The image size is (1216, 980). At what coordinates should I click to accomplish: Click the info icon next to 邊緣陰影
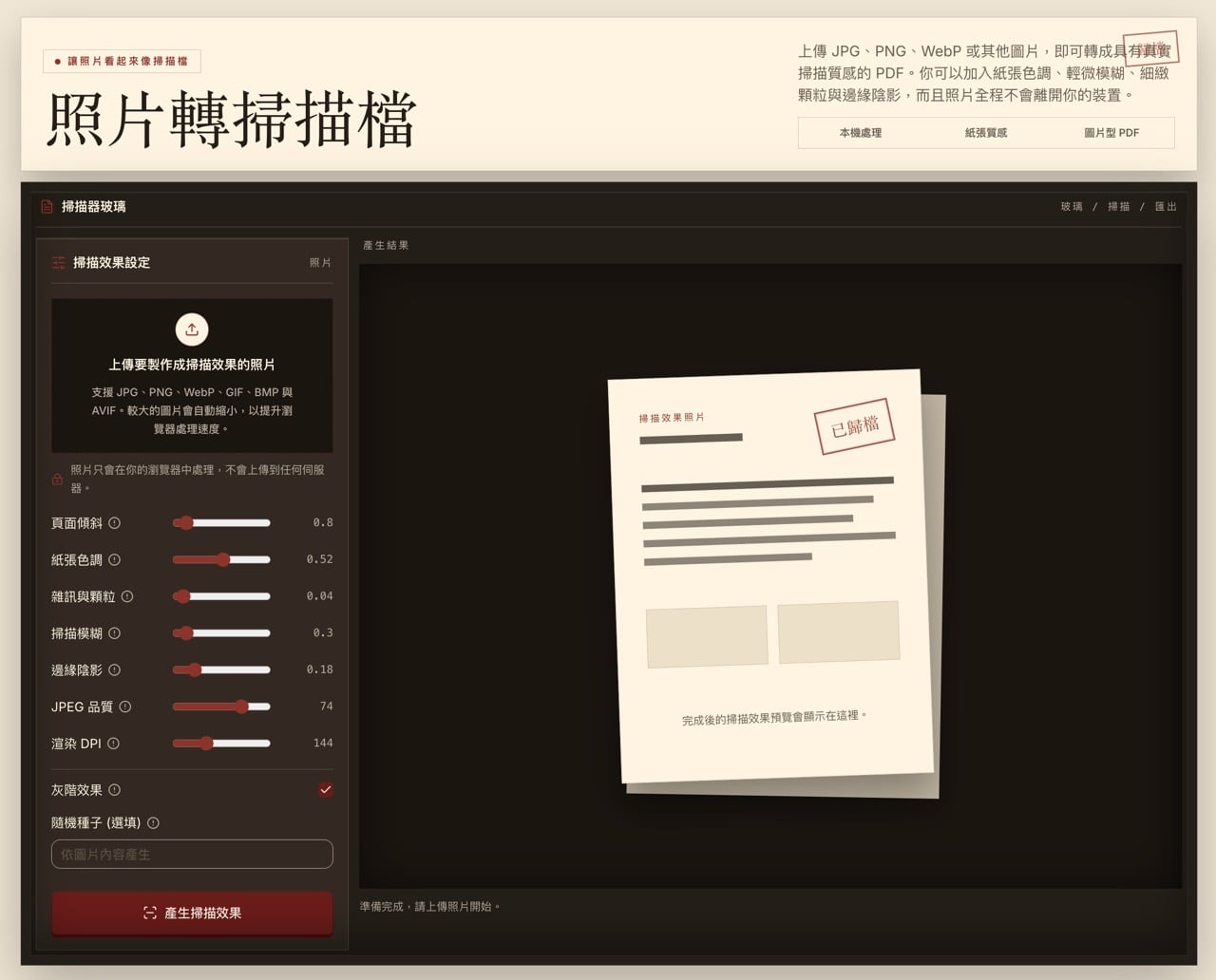point(114,670)
